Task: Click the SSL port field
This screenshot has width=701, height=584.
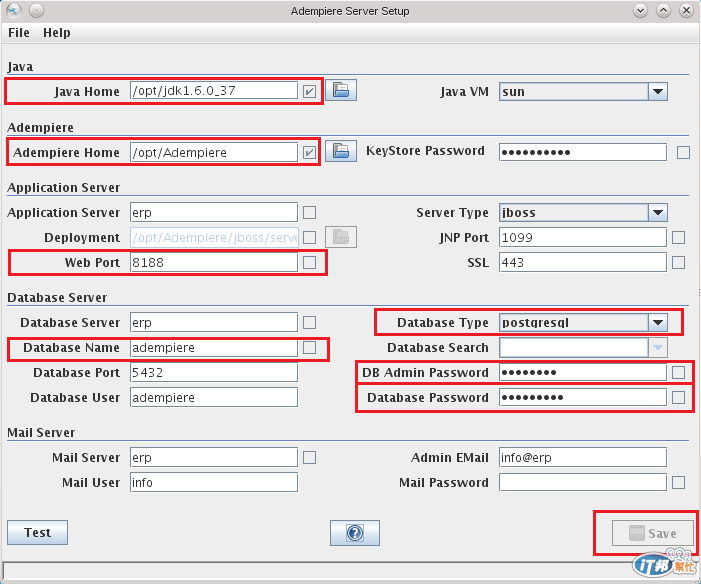Action: click(583, 262)
